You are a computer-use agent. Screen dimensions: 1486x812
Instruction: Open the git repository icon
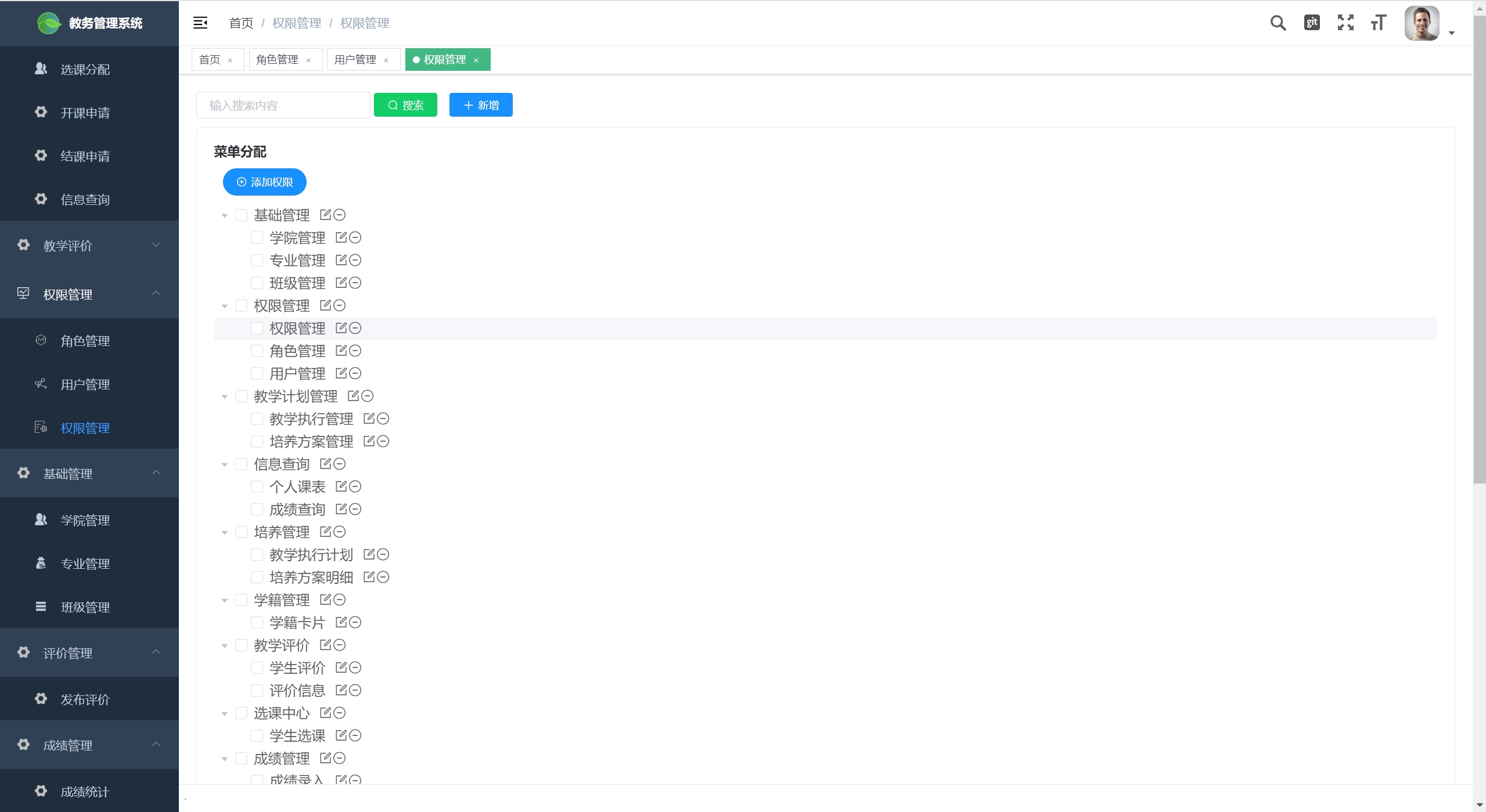(1312, 23)
